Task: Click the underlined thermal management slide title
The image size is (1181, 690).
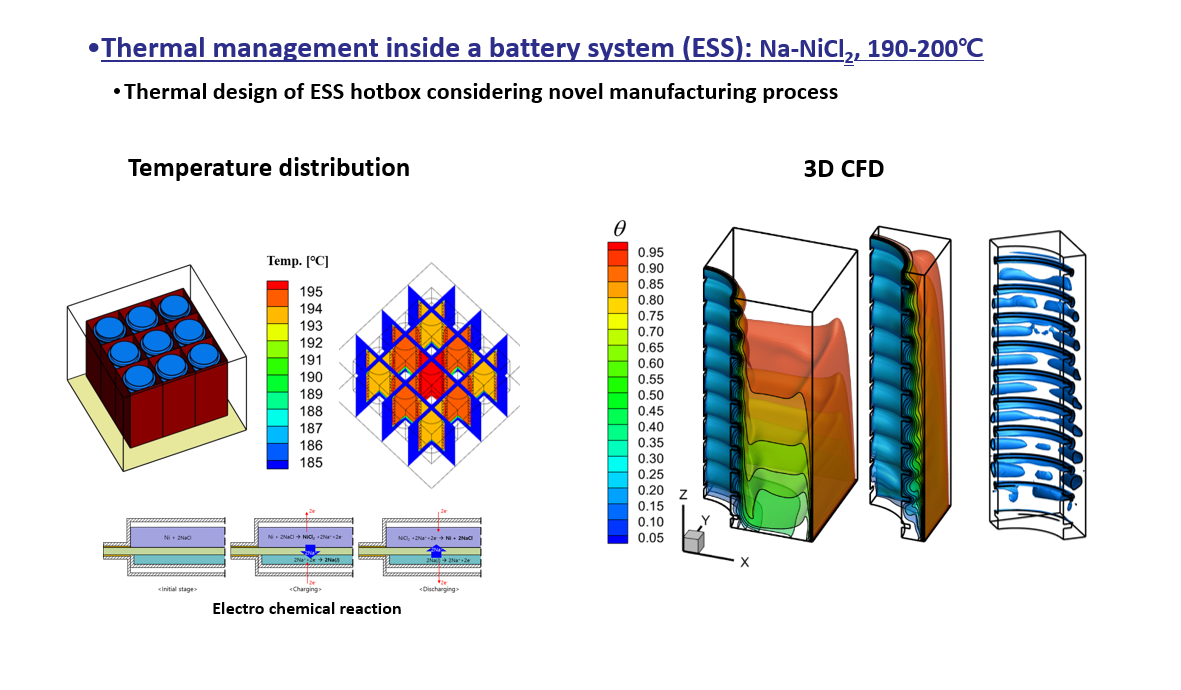Action: click(542, 48)
